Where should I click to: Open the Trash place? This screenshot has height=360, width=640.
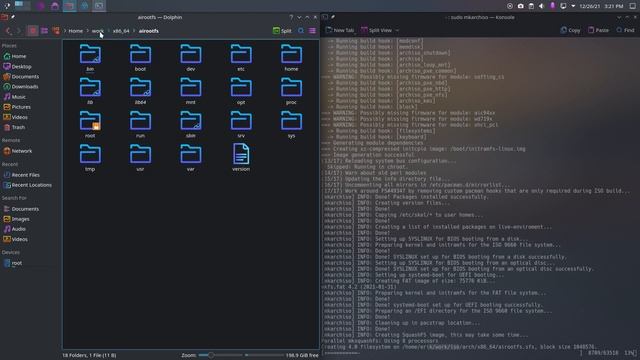tap(14, 127)
